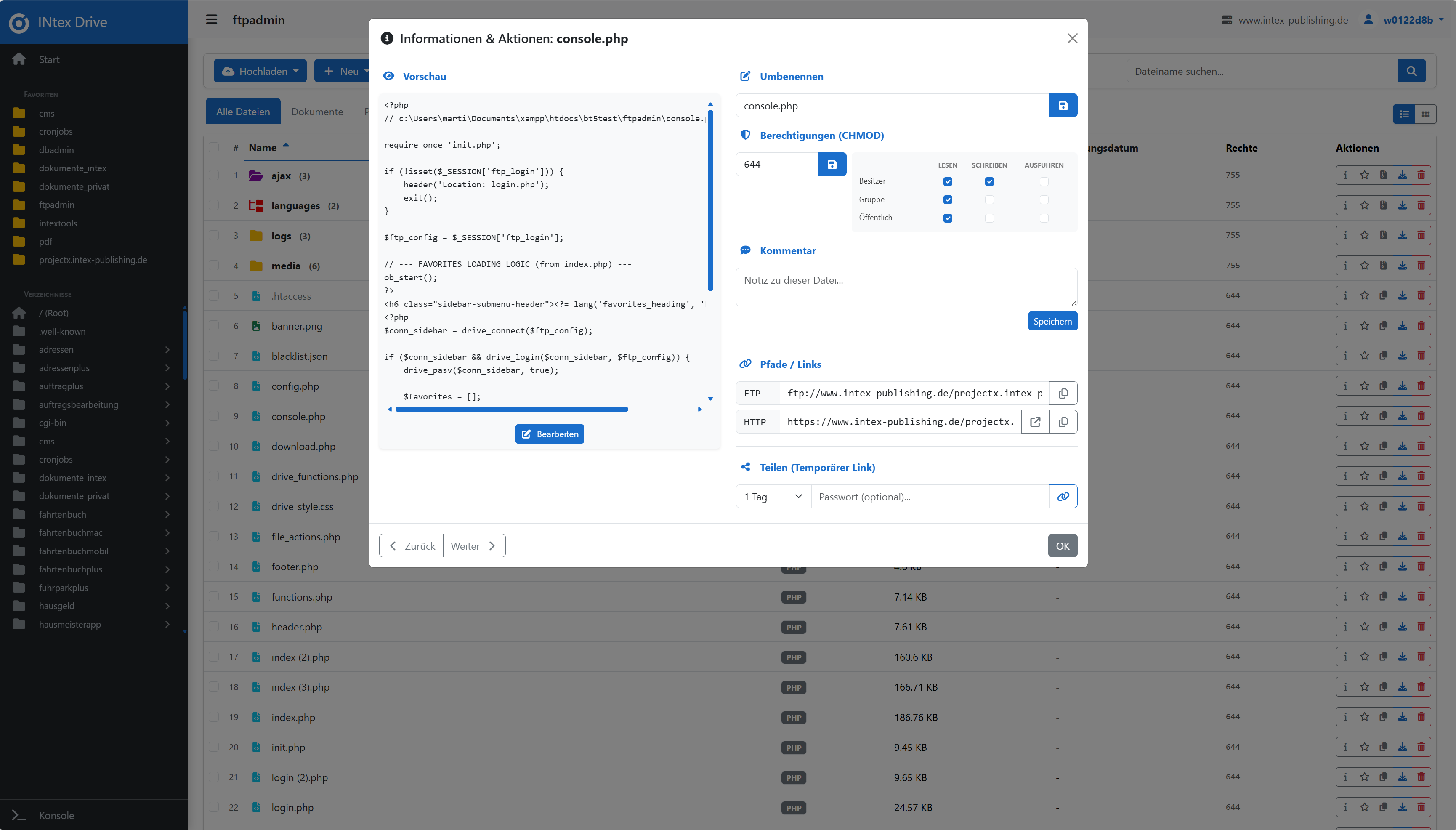The width and height of the screenshot is (1456, 830).
Task: Save the renamed filename with disk icon
Action: (x=1063, y=106)
